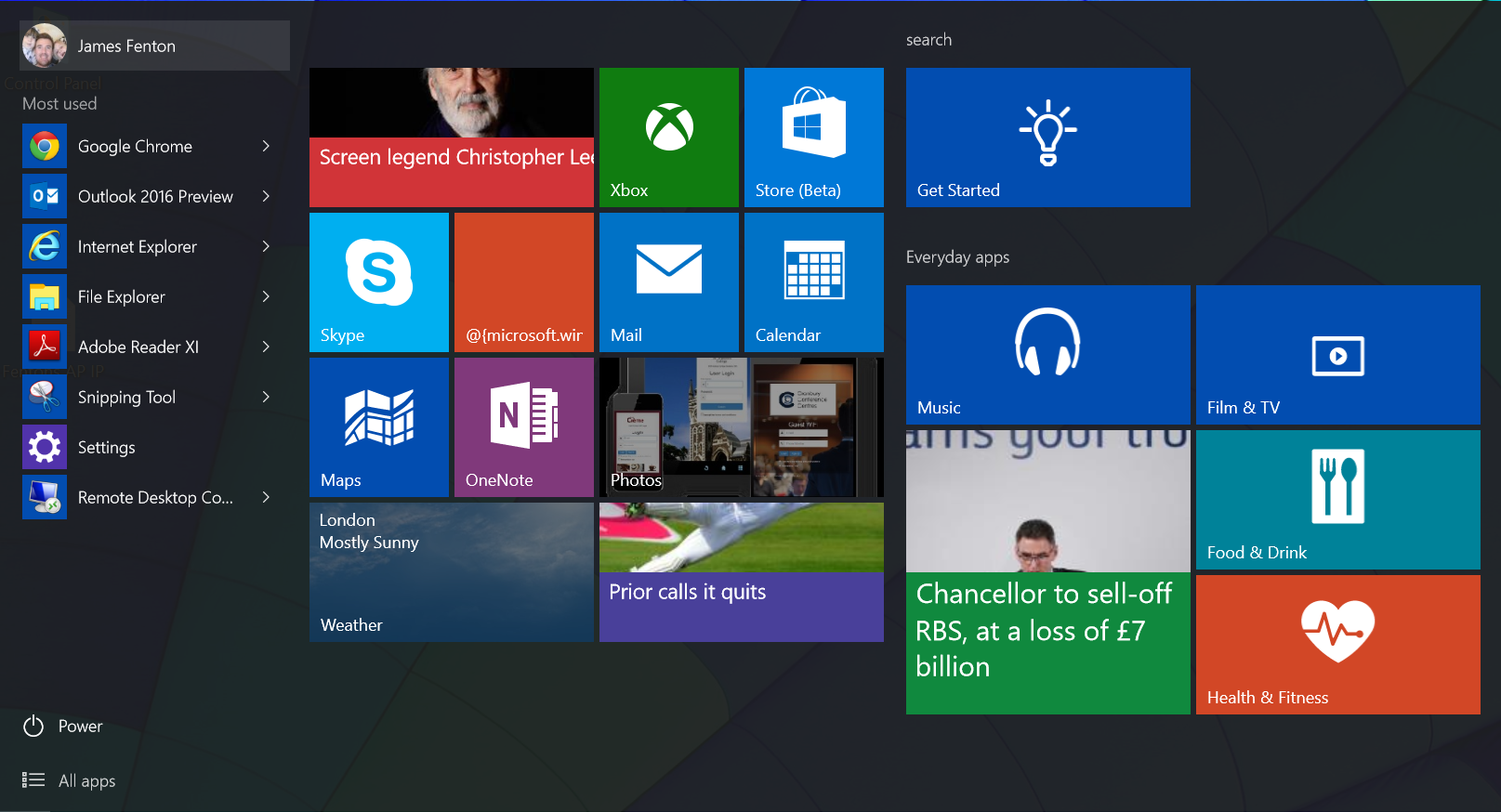The width and height of the screenshot is (1501, 812).
Task: Click the Google Chrome icon
Action: click(x=45, y=146)
